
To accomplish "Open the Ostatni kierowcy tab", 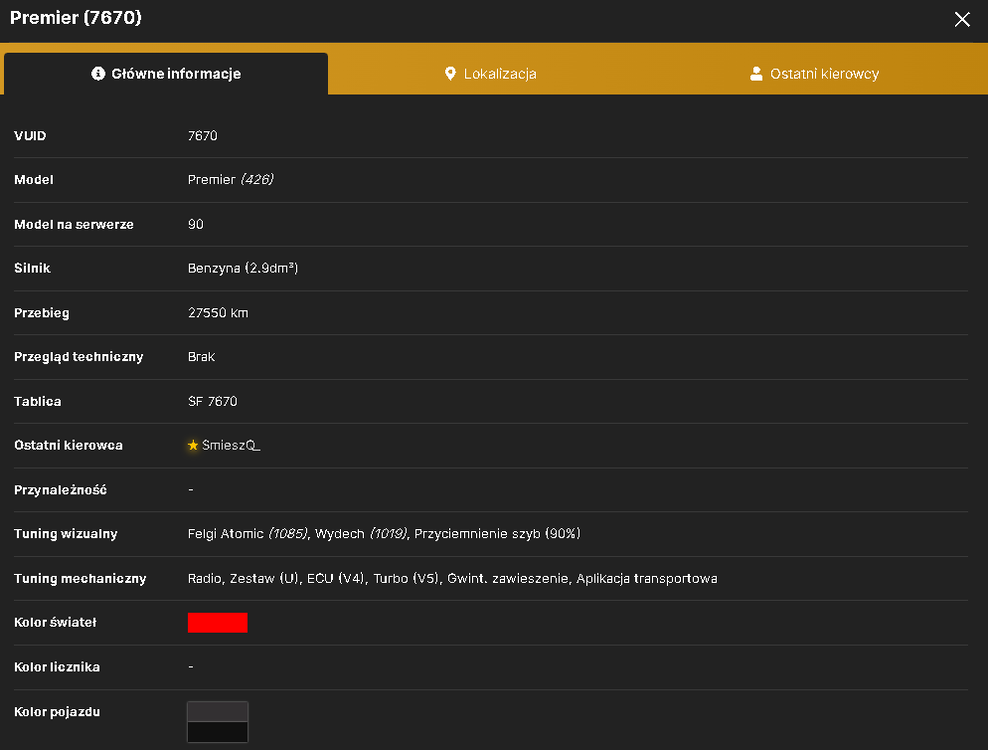I will [814, 74].
